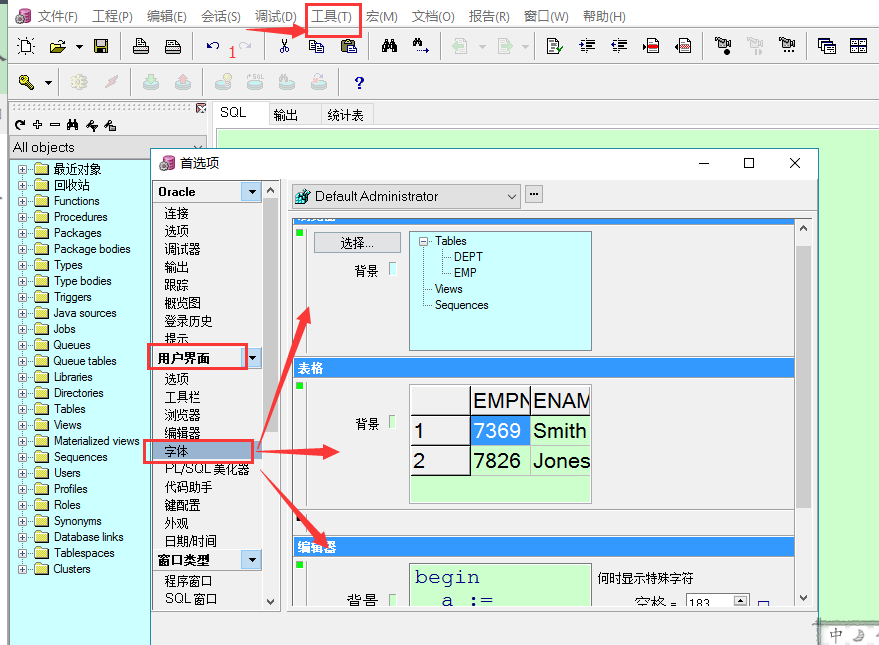Click the browser minus Remove icon
879x645 pixels.
[55, 125]
